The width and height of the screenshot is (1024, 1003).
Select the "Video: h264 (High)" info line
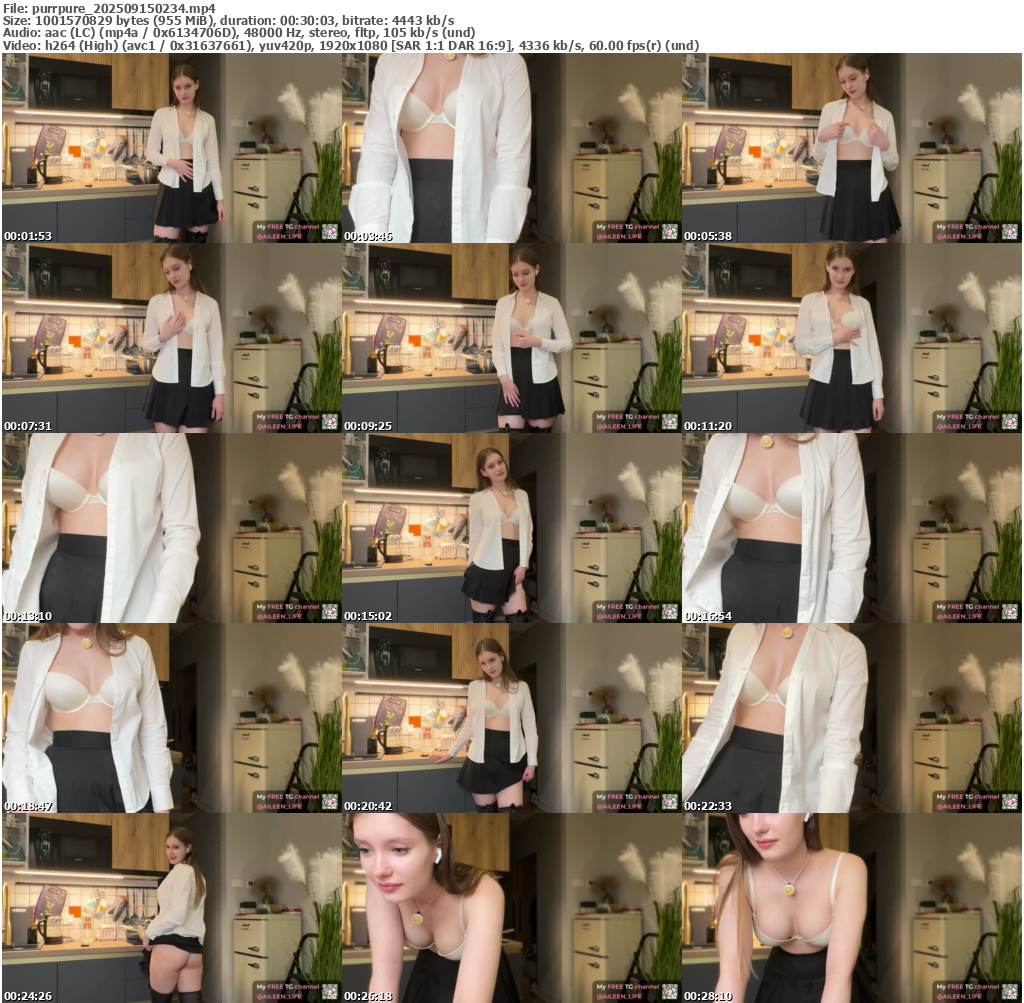point(351,45)
